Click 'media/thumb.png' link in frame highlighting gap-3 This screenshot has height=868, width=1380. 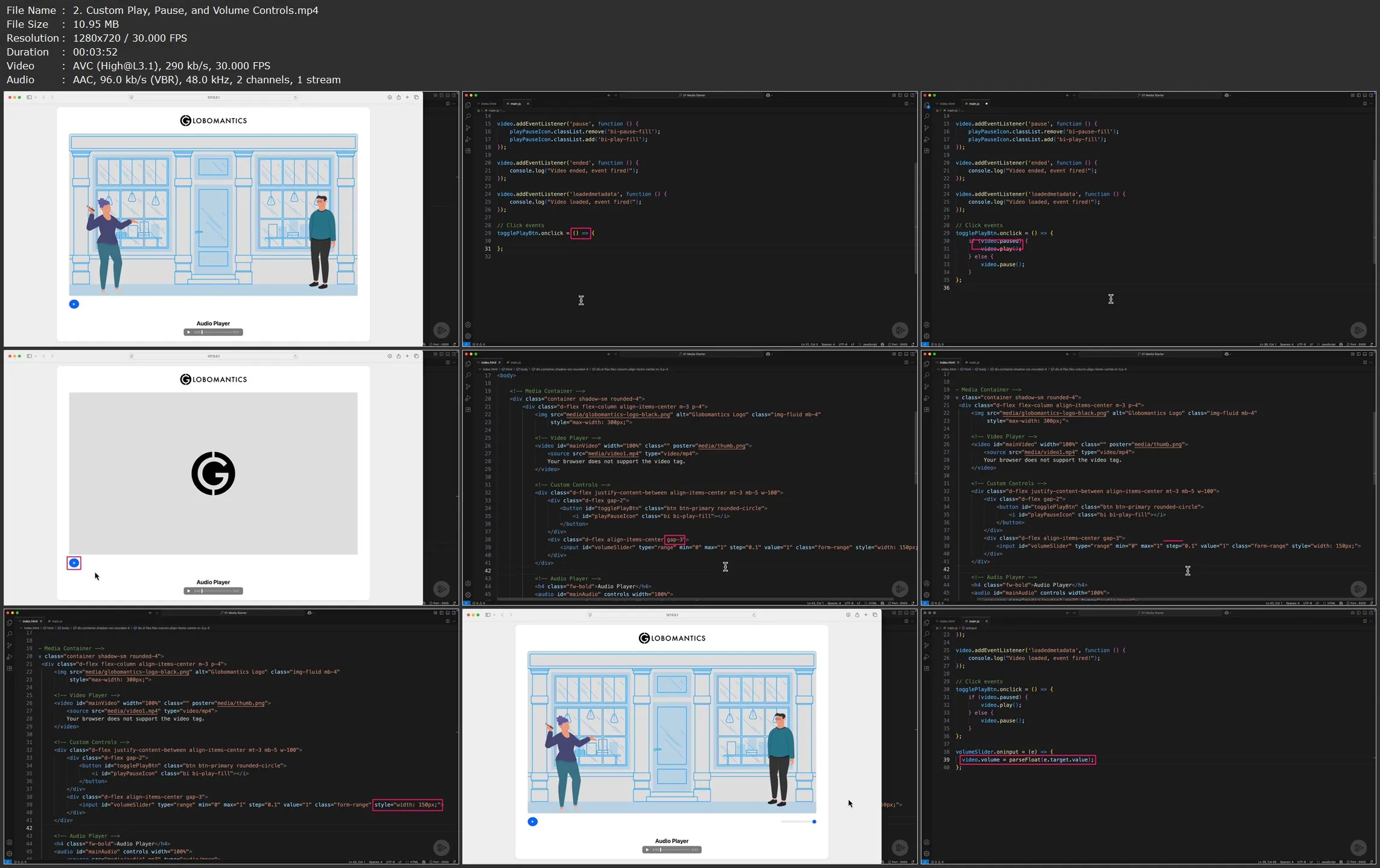(723, 446)
